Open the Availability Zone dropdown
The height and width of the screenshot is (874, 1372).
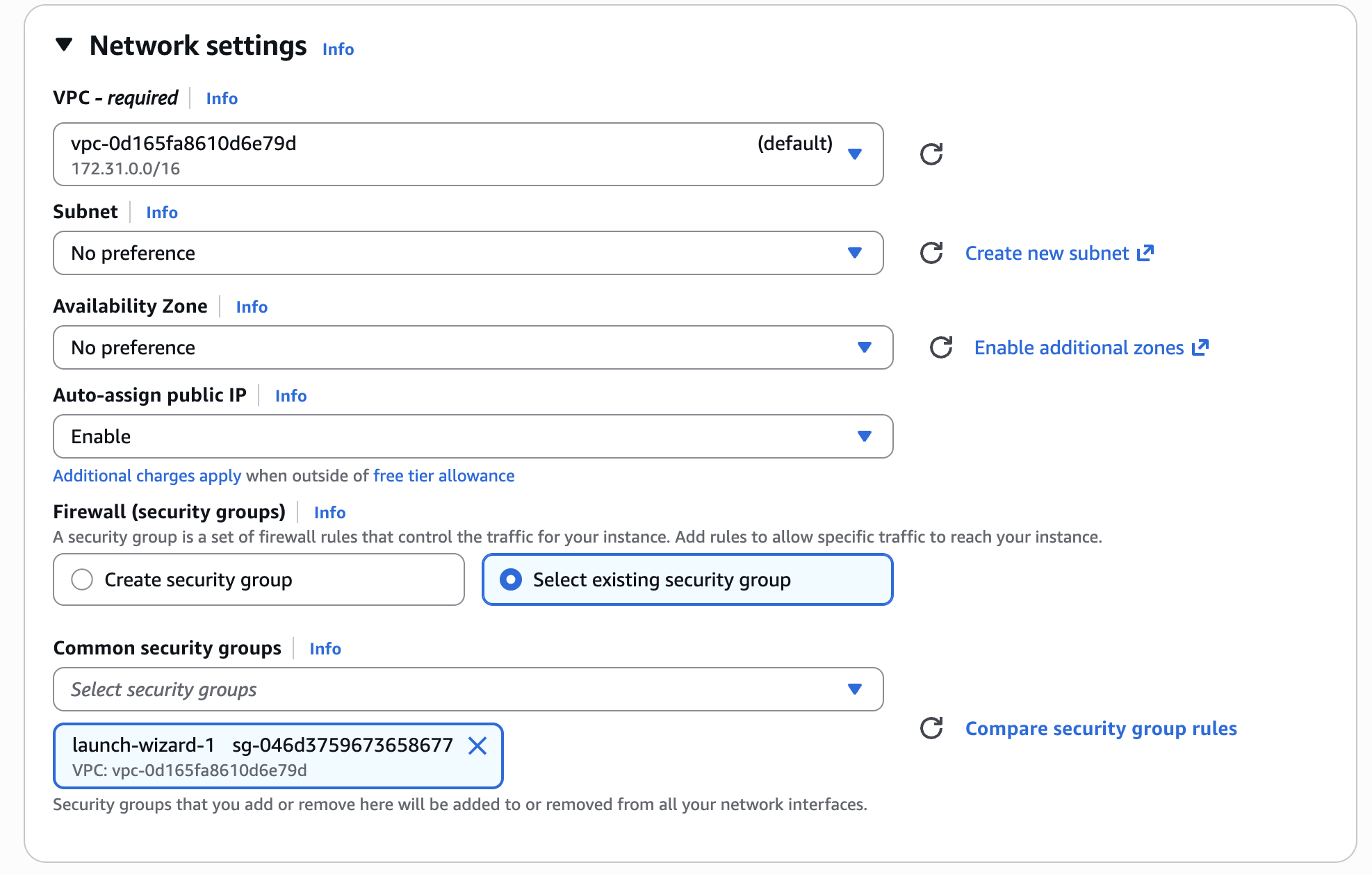[x=473, y=347]
